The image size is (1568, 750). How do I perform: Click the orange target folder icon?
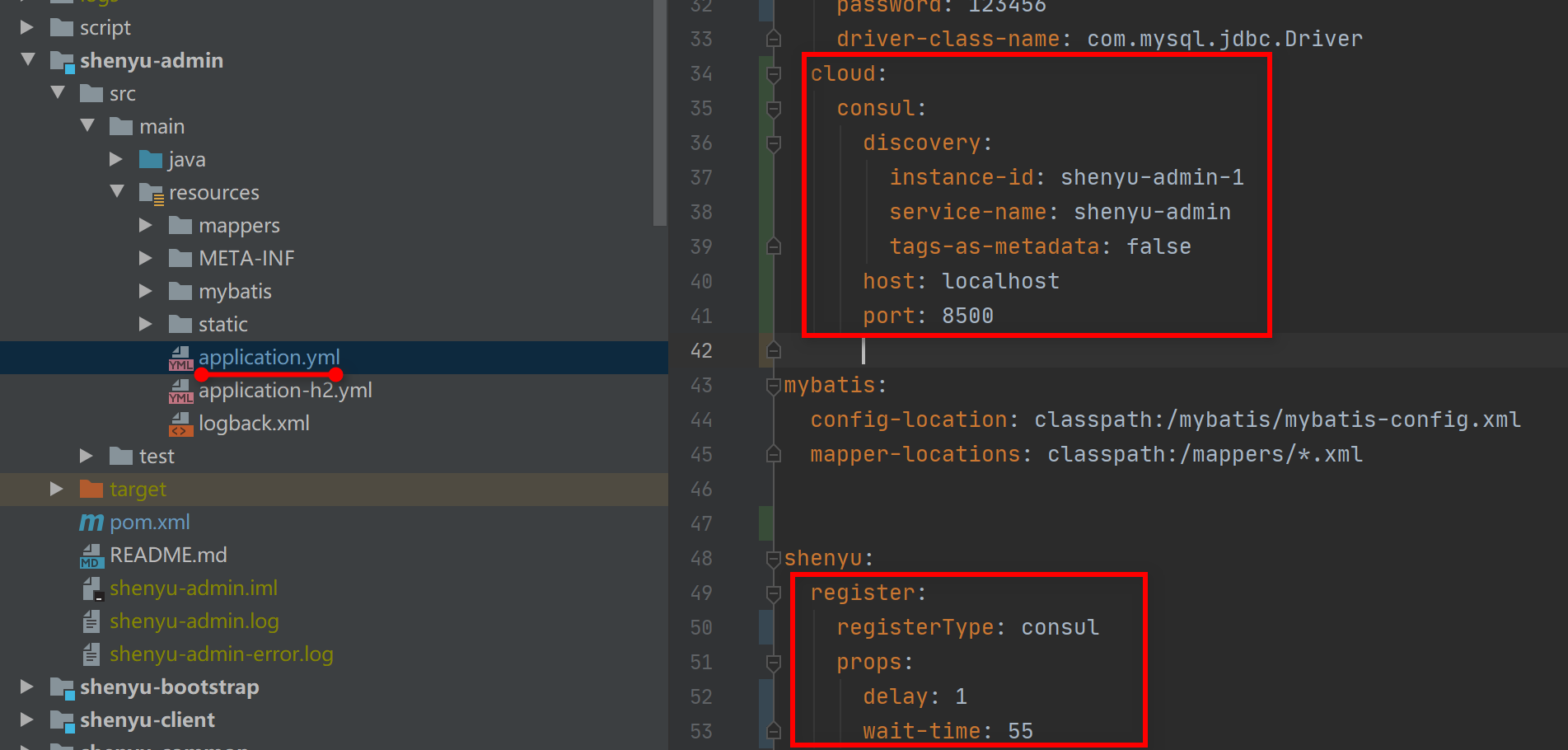click(91, 490)
